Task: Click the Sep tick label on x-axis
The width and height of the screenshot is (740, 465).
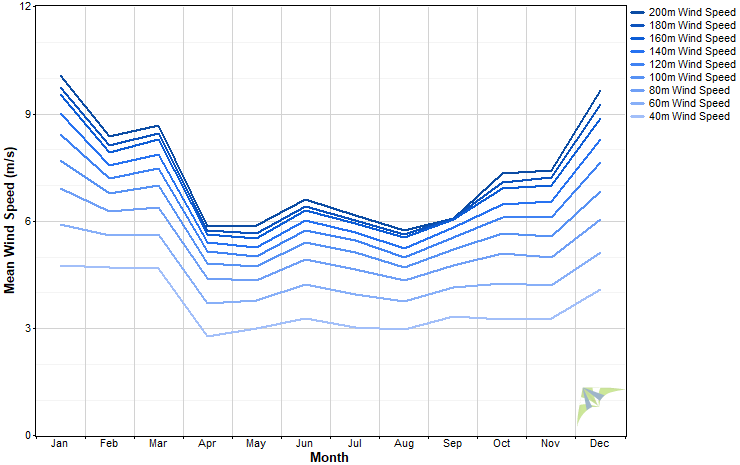Action: point(452,443)
